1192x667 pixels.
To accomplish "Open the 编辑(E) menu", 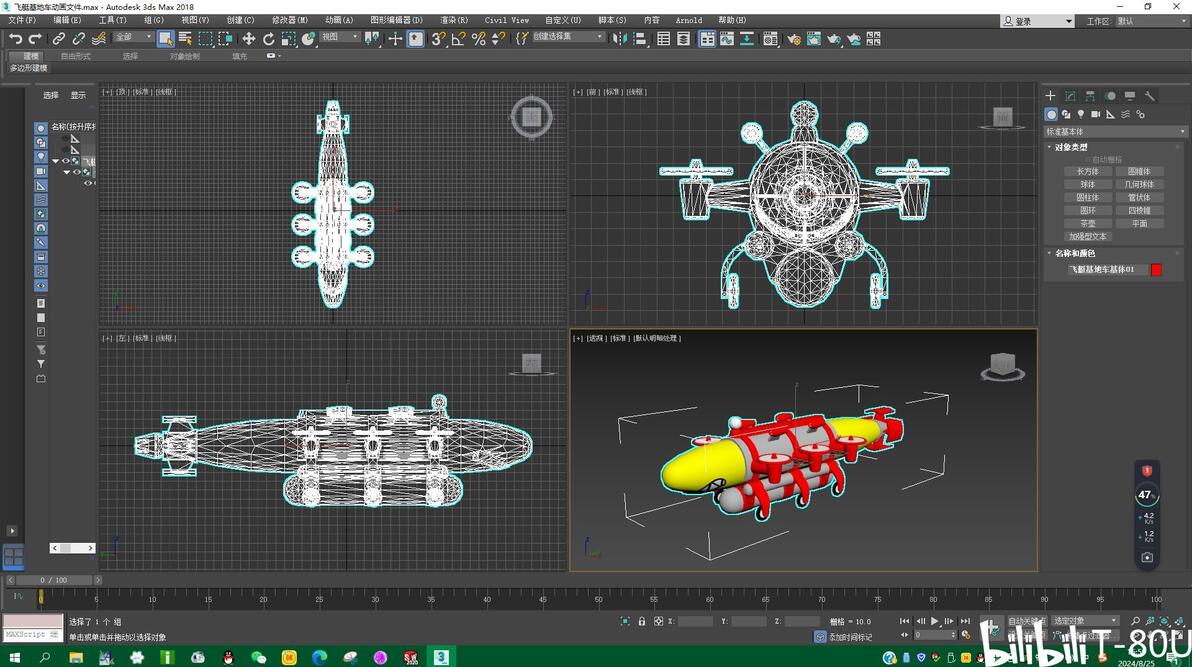I will coord(67,21).
